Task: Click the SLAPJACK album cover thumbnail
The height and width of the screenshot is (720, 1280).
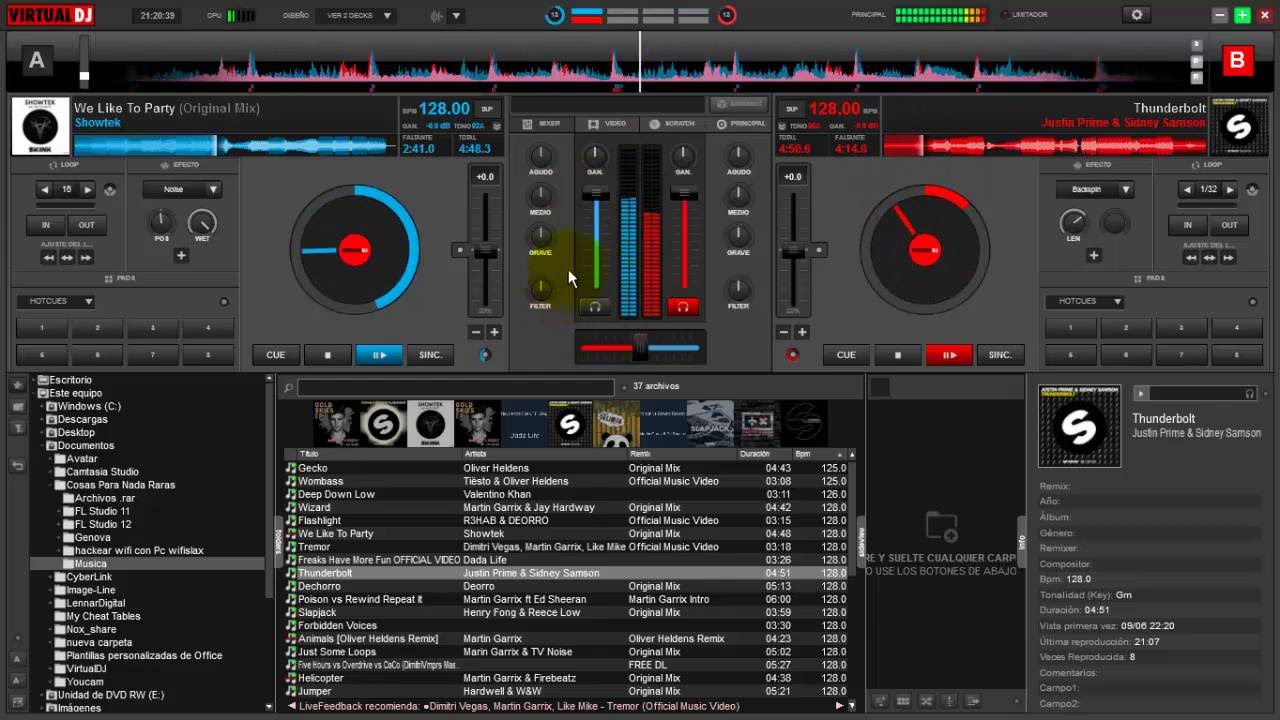Action: [x=710, y=424]
